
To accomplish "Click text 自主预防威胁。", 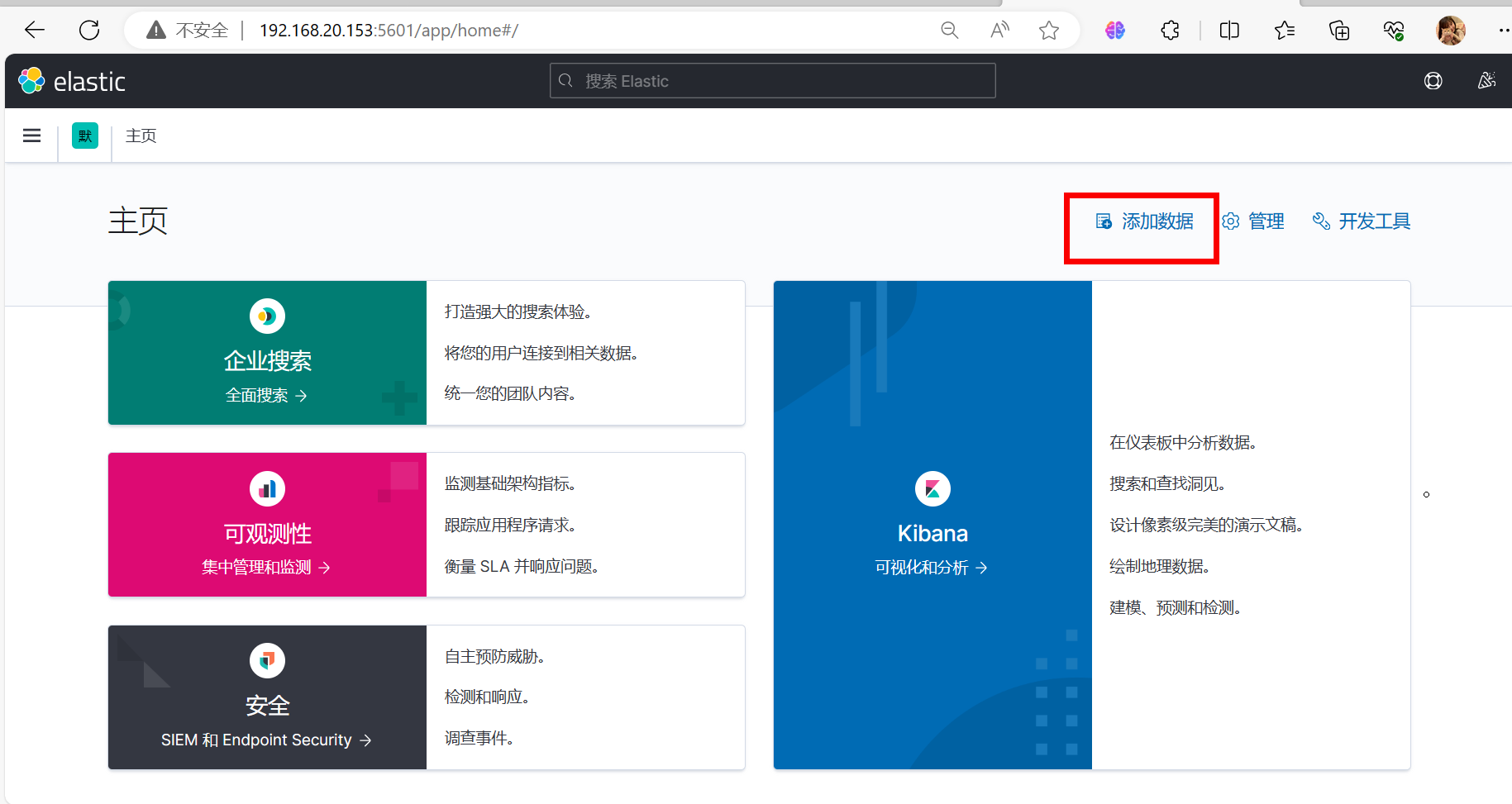I will (x=494, y=656).
